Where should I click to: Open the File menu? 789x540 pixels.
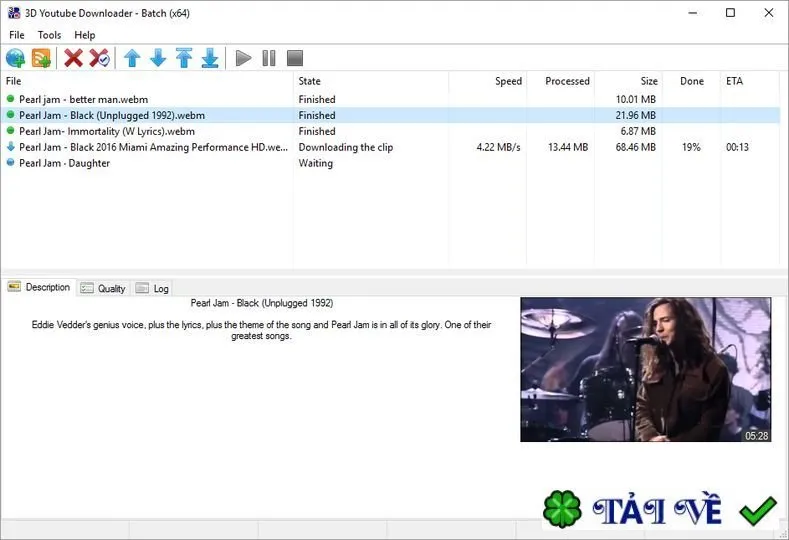tap(17, 35)
